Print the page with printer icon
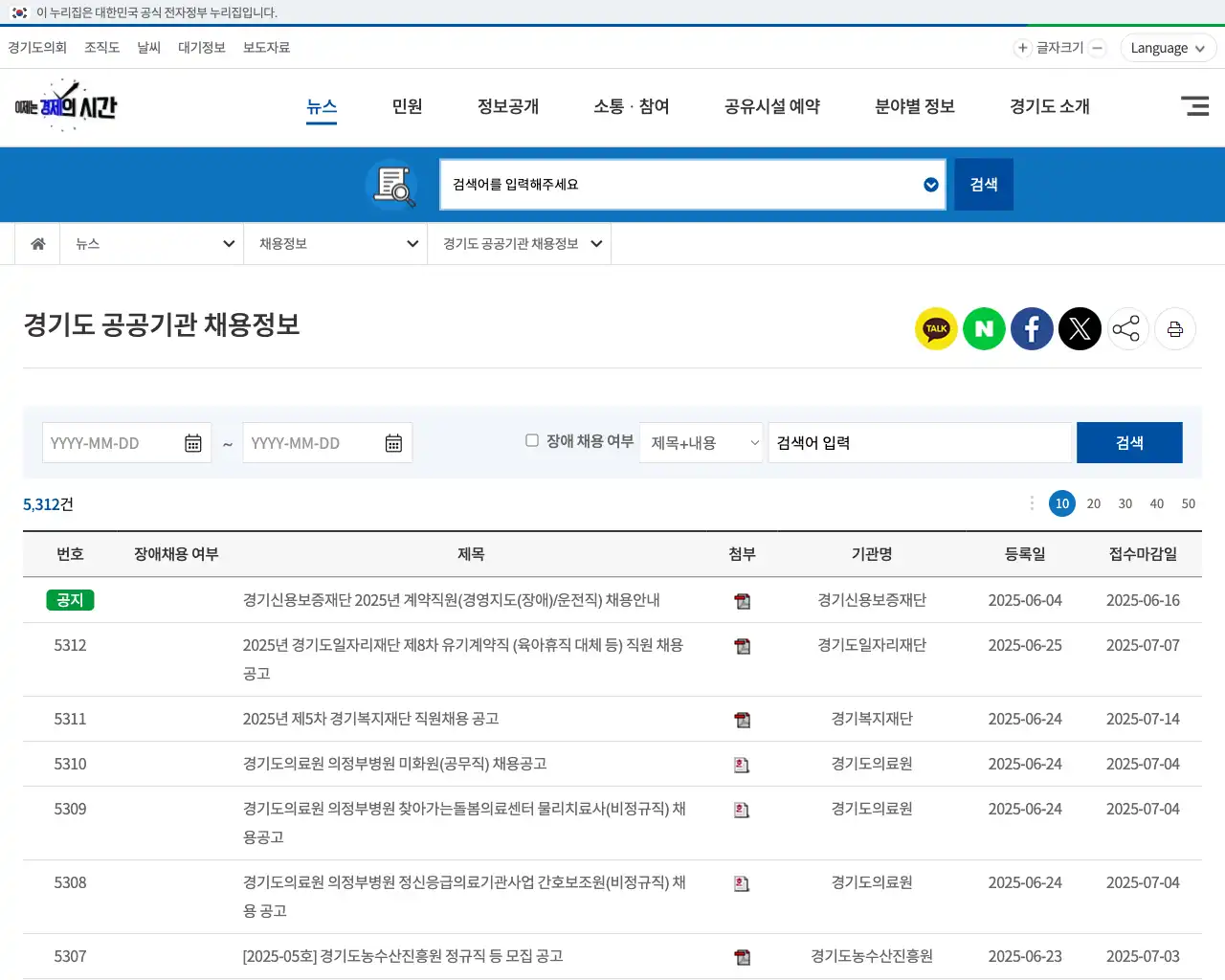This screenshot has height=980, width=1225. tap(1175, 329)
